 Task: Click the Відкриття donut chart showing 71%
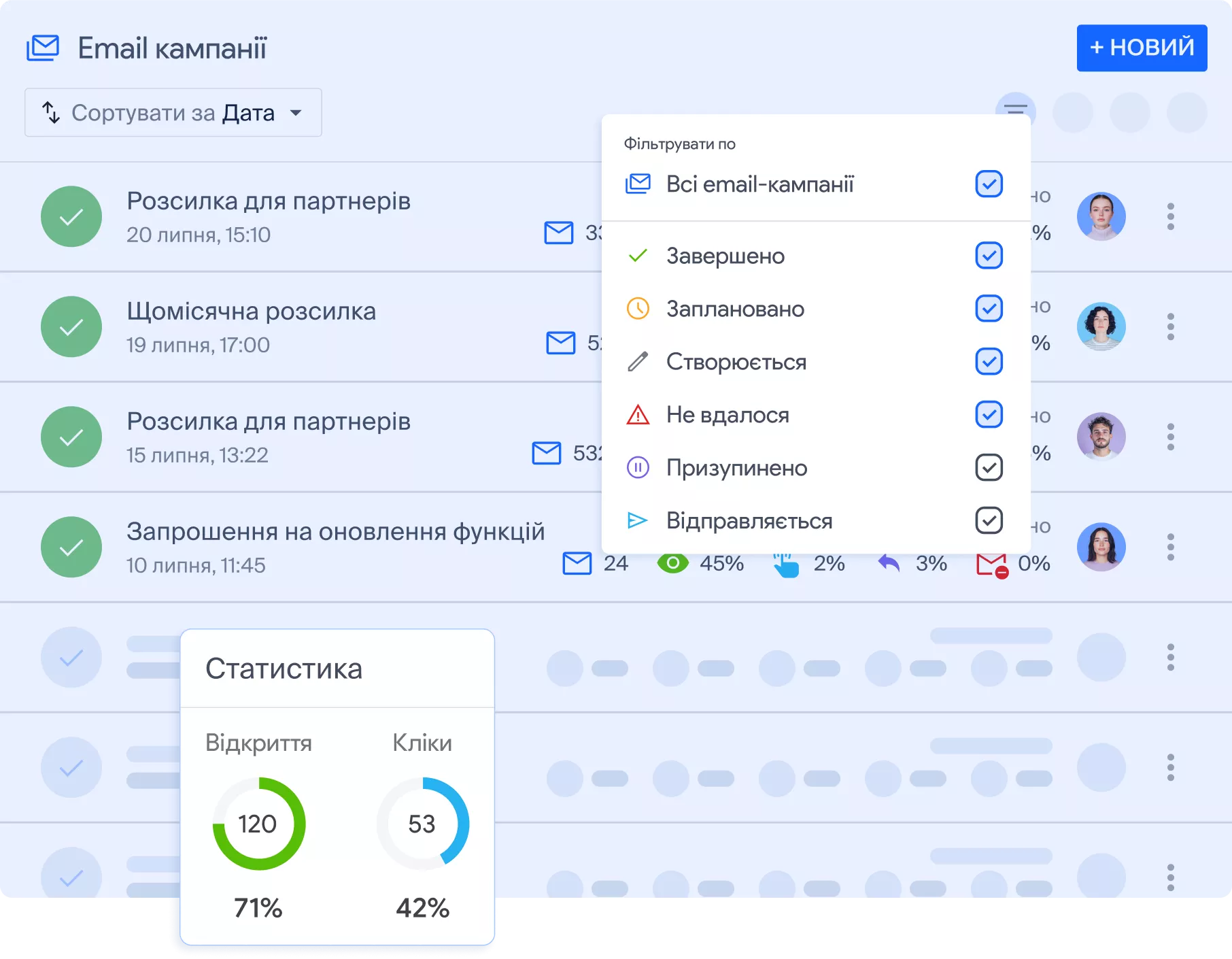[258, 823]
